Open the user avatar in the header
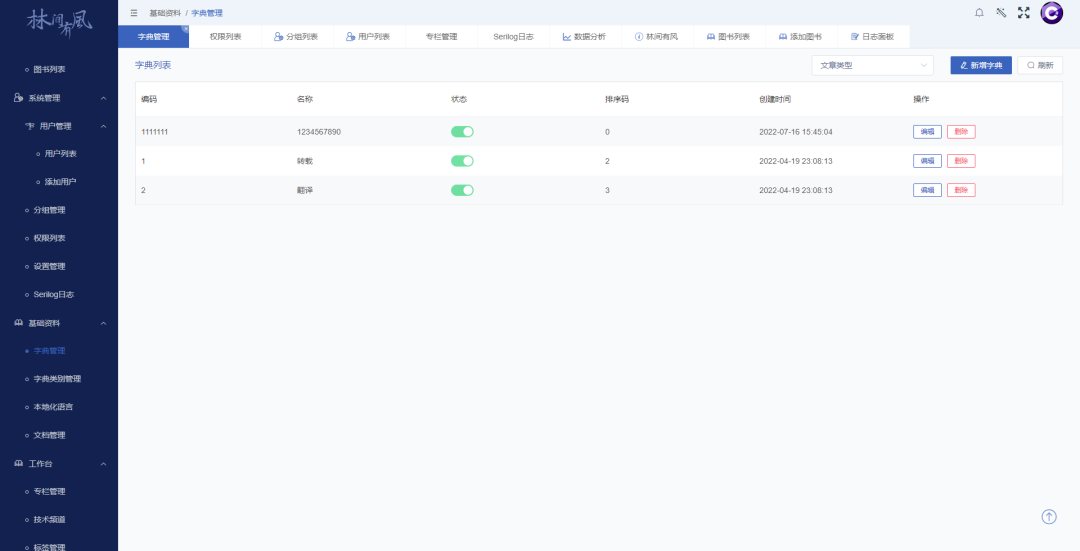This screenshot has width=1080, height=551. (1051, 12)
